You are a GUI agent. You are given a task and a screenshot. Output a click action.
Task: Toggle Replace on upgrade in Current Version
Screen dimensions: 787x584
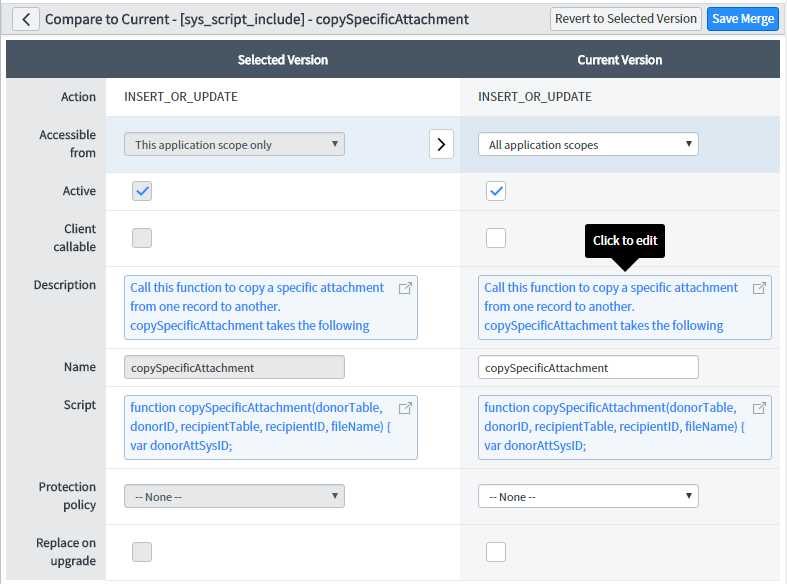[496, 552]
